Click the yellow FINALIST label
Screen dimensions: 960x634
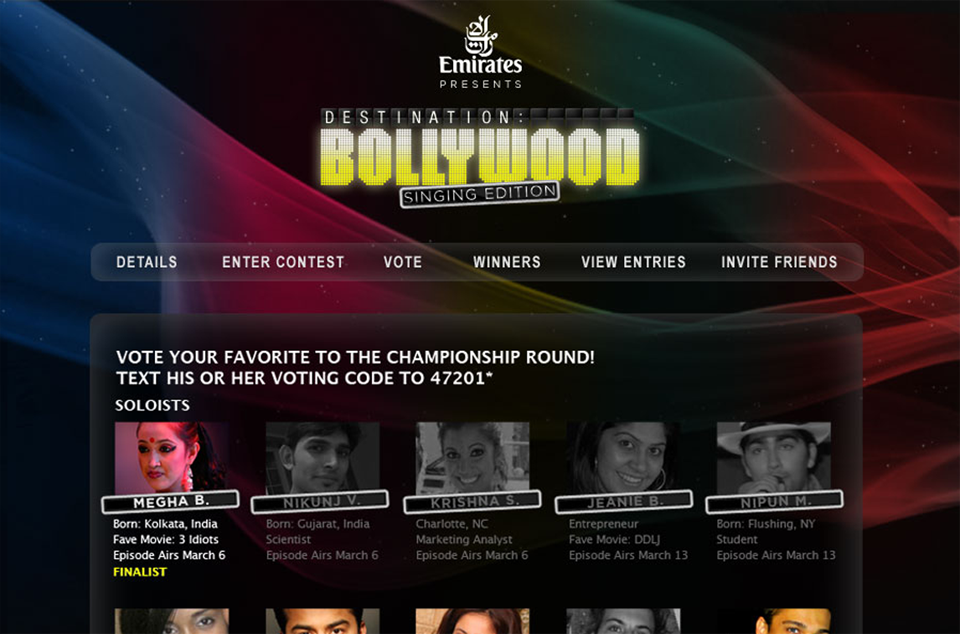click(140, 572)
